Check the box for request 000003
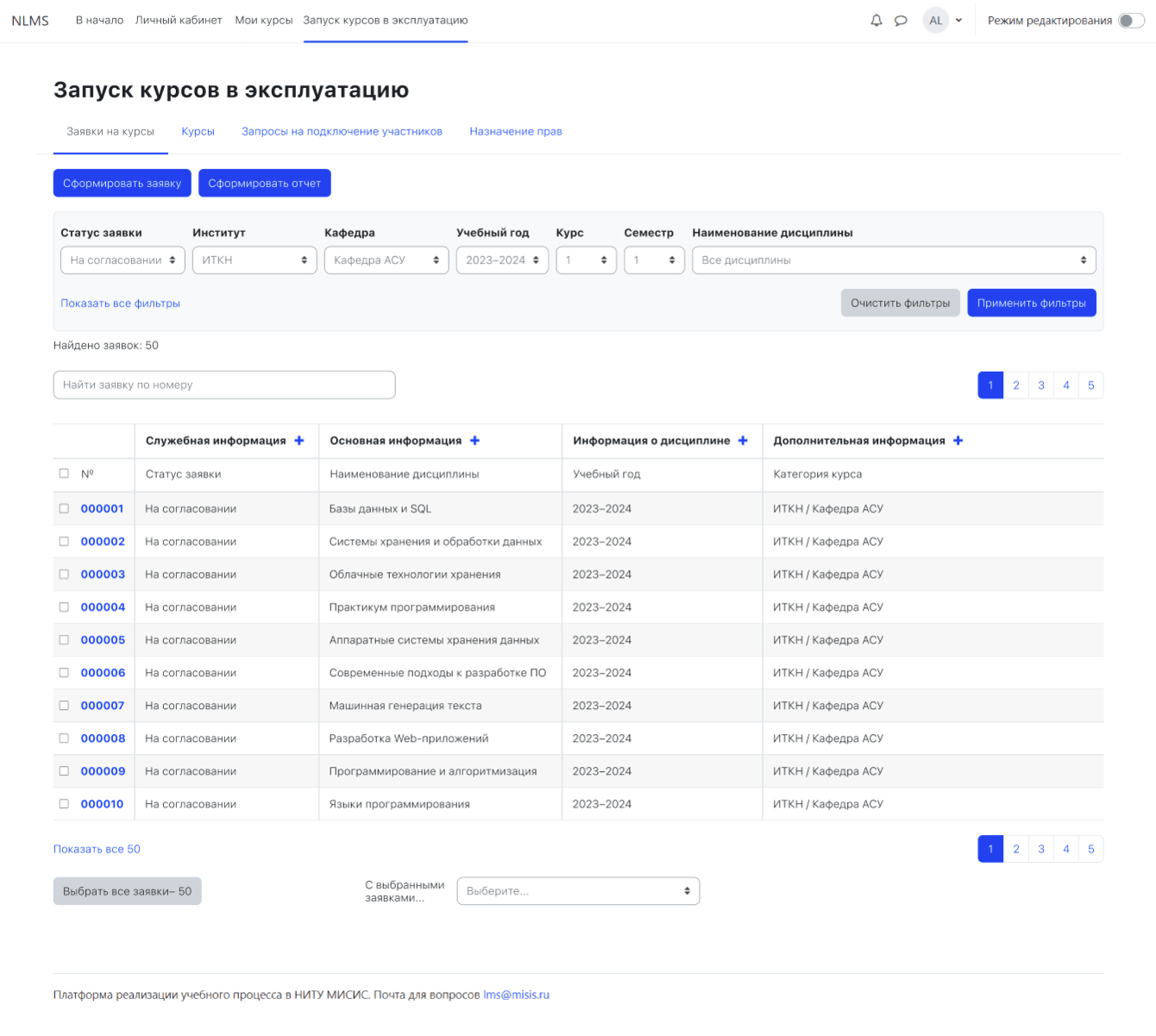This screenshot has height=1036, width=1156. (x=64, y=575)
